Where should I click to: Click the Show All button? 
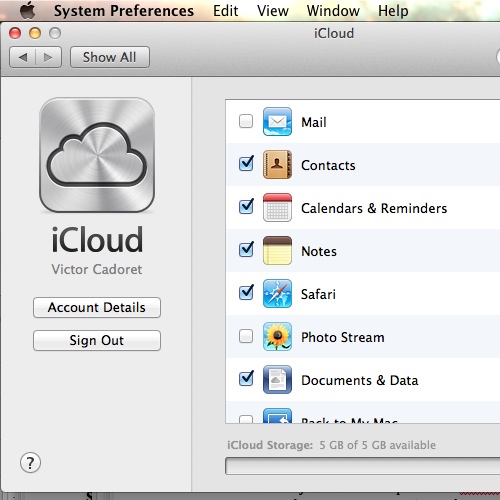[110, 57]
